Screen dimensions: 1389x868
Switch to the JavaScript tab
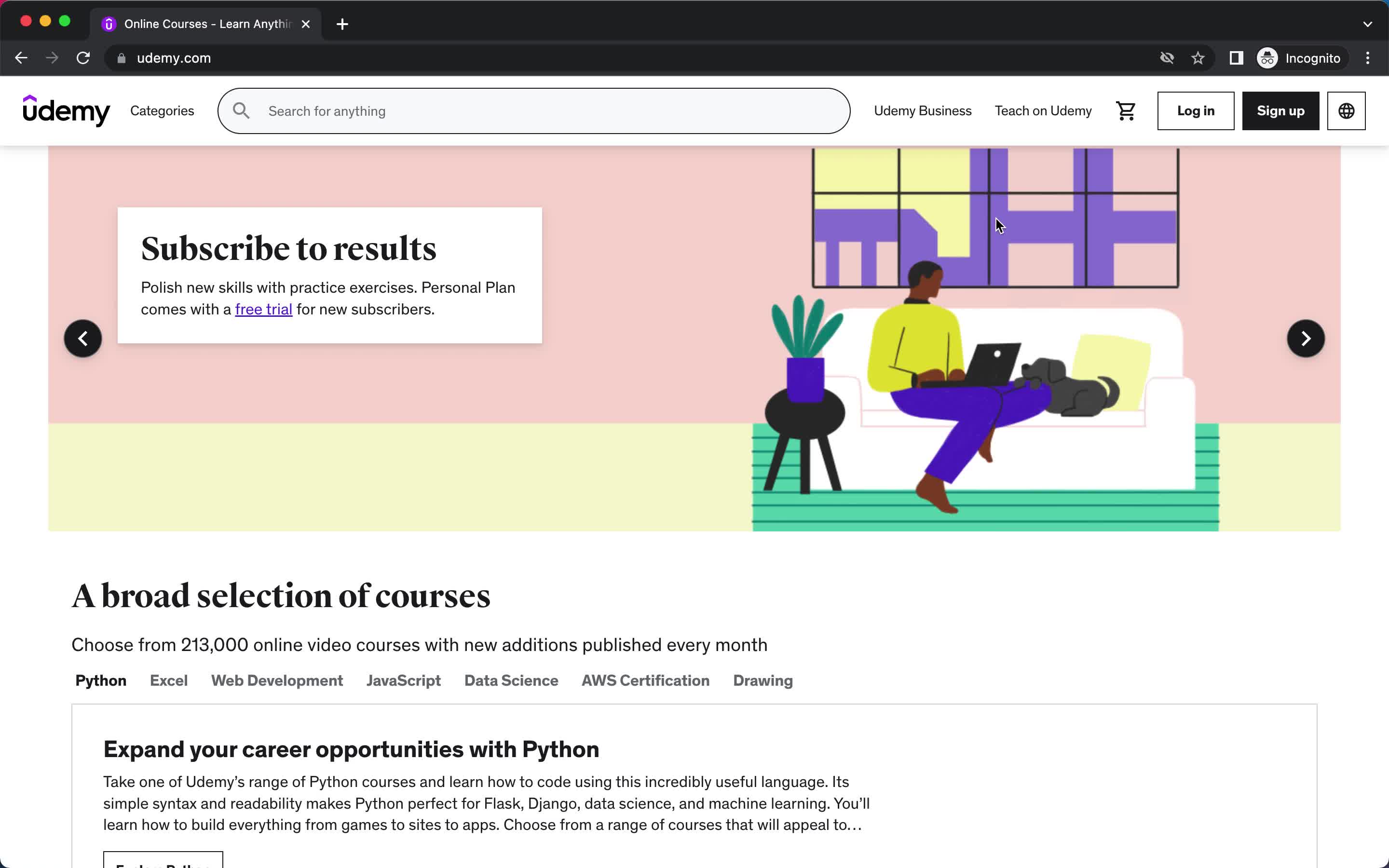(x=404, y=680)
